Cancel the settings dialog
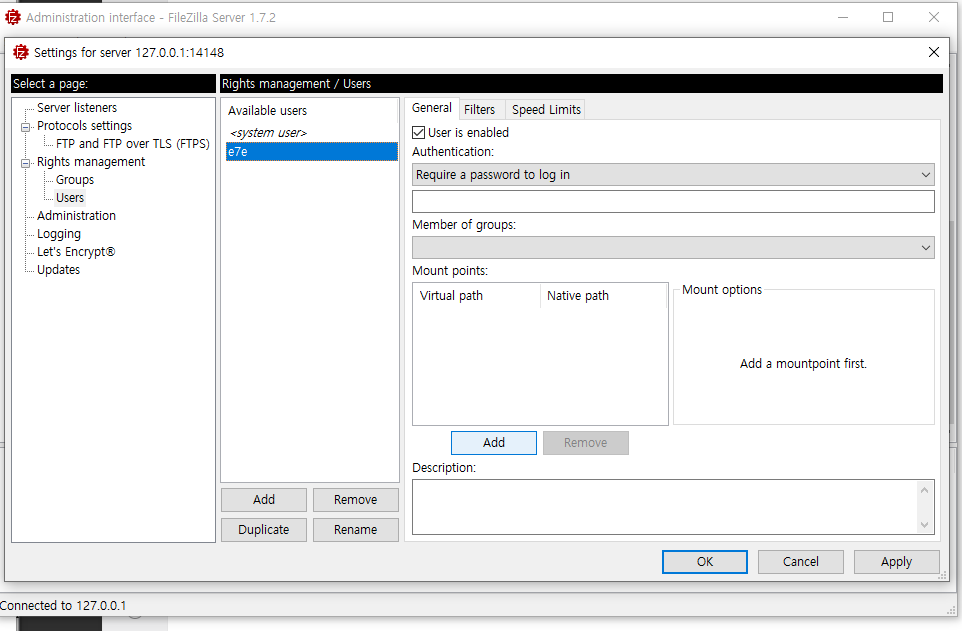The image size is (962, 631). 801,562
